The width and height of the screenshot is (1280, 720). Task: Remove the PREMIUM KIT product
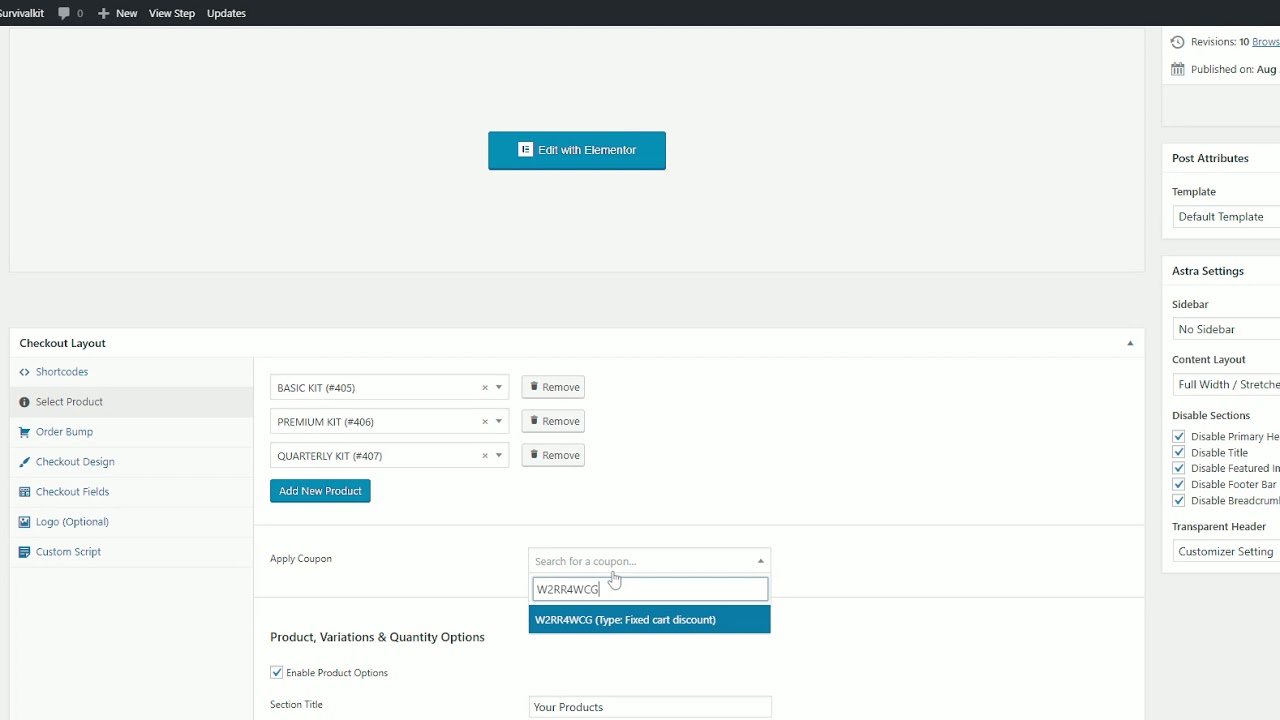pyautogui.click(x=553, y=421)
